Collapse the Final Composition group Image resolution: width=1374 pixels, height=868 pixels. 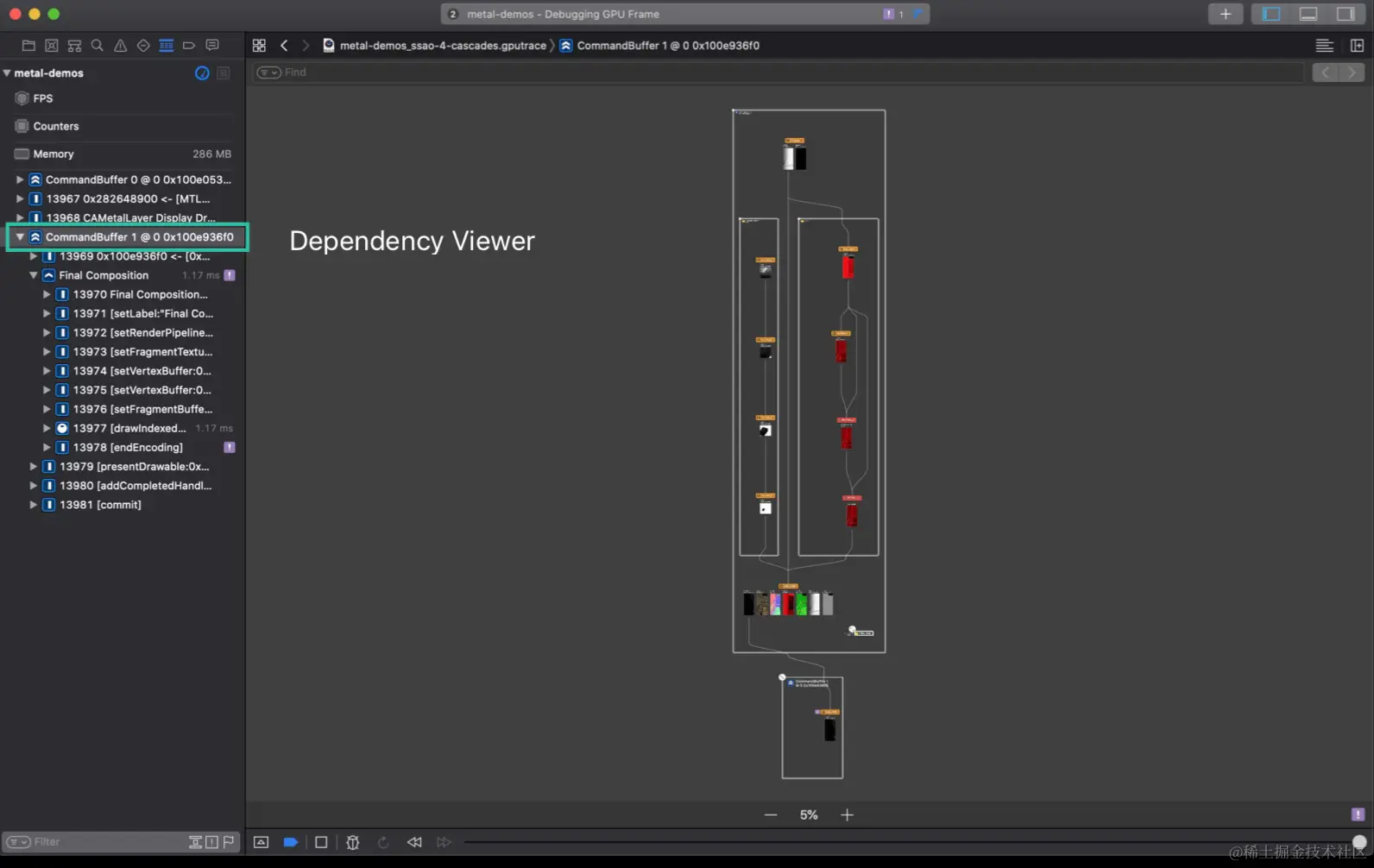[x=34, y=275]
